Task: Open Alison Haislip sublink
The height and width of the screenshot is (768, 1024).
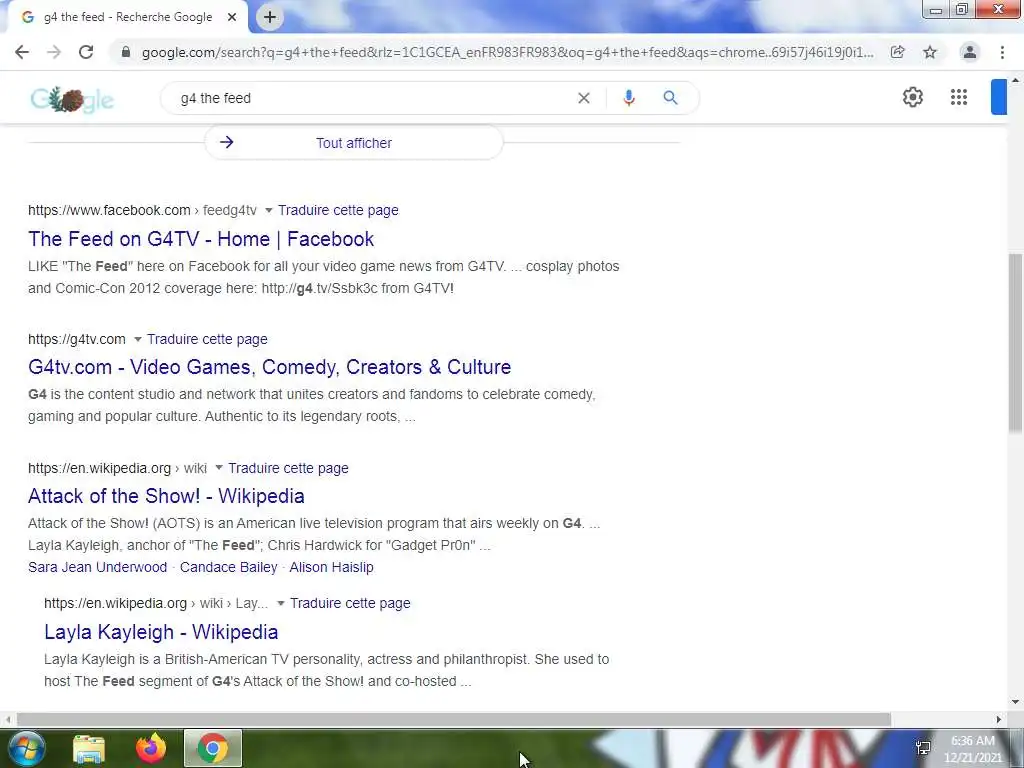Action: [x=331, y=568]
